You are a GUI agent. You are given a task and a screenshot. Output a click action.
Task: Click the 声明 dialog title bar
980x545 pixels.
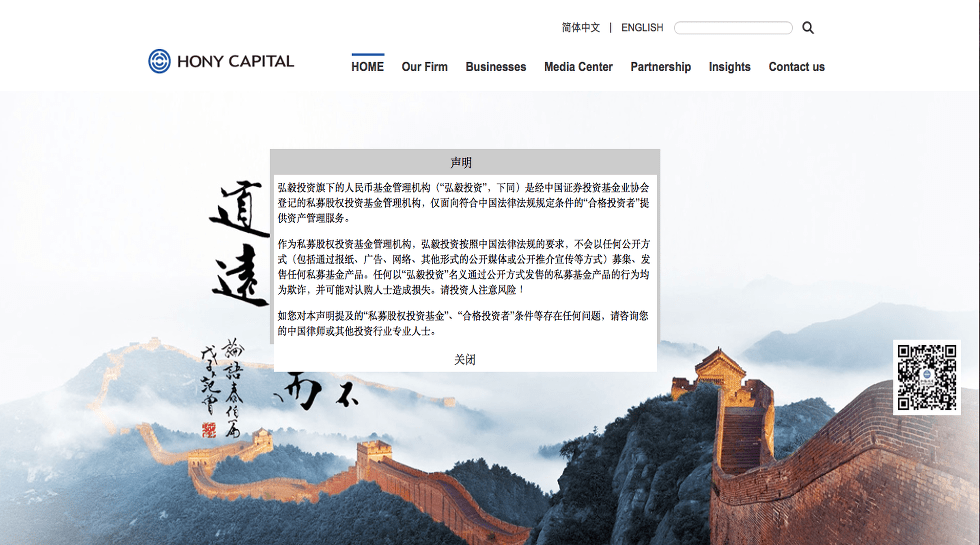(x=461, y=162)
